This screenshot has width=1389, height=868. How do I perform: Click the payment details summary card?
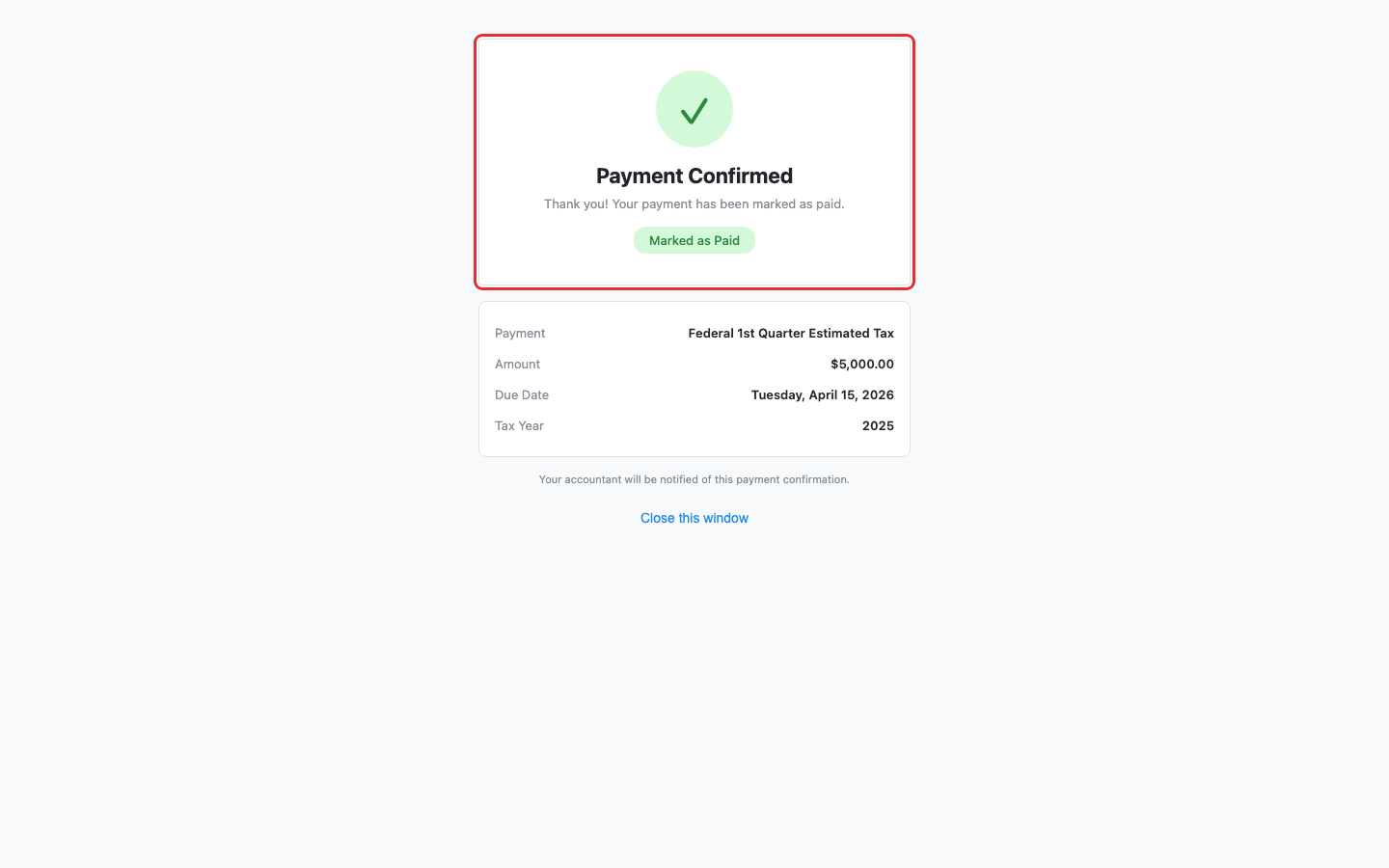click(x=694, y=378)
